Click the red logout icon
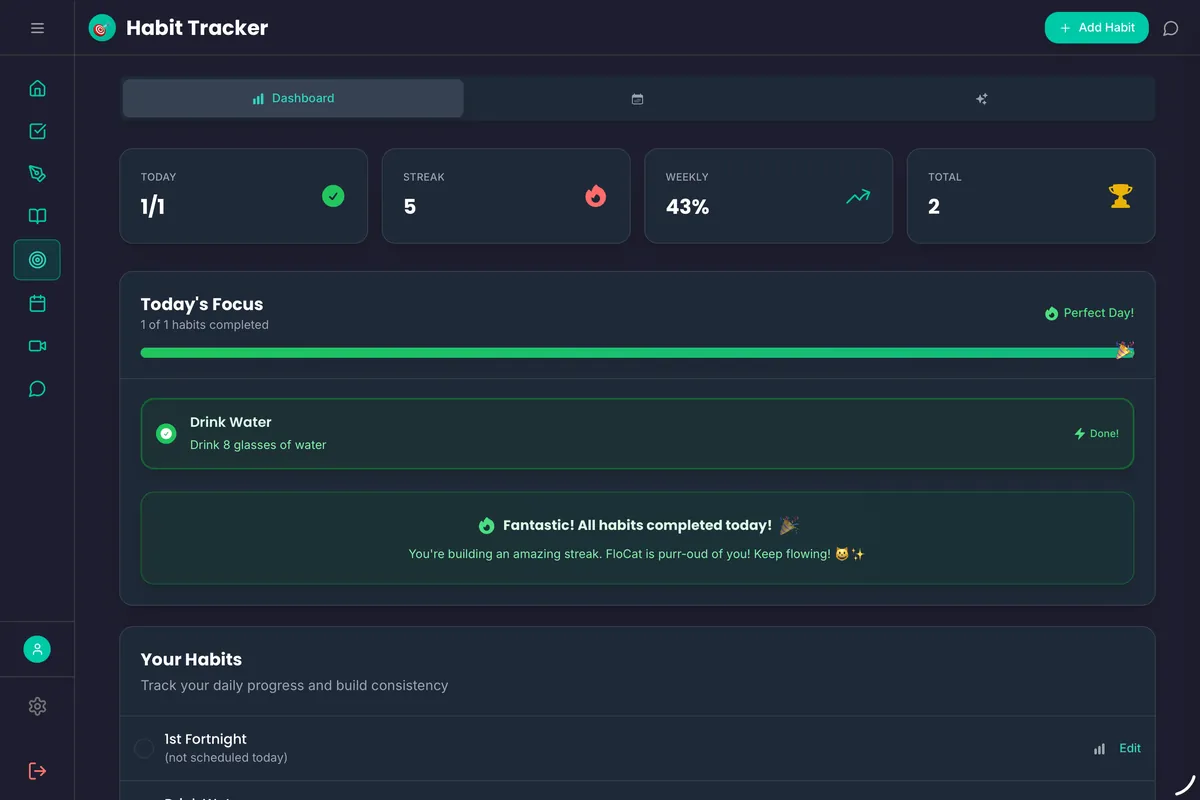The height and width of the screenshot is (800, 1200). click(x=37, y=771)
